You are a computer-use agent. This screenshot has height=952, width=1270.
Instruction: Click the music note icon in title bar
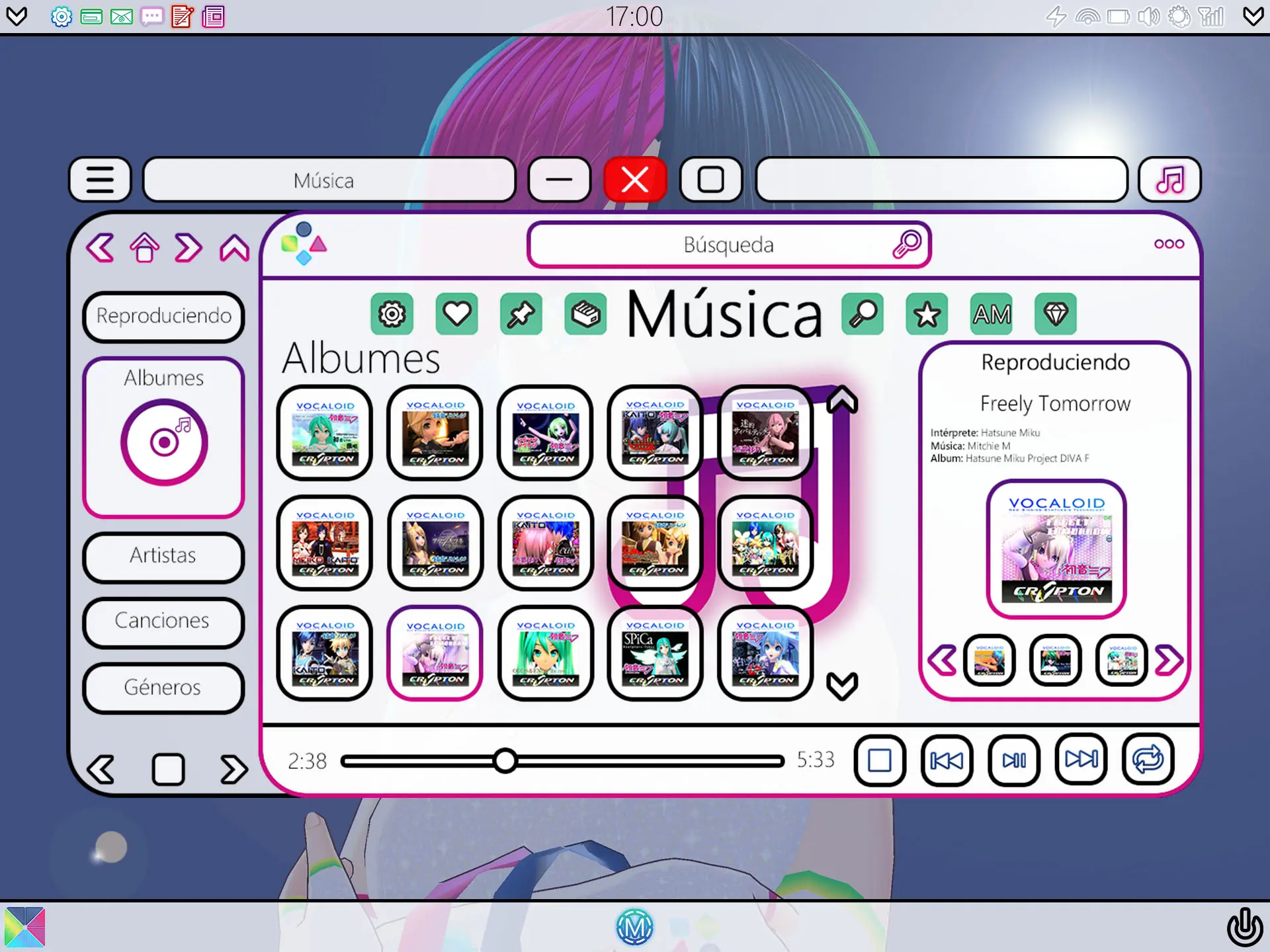coord(1169,180)
